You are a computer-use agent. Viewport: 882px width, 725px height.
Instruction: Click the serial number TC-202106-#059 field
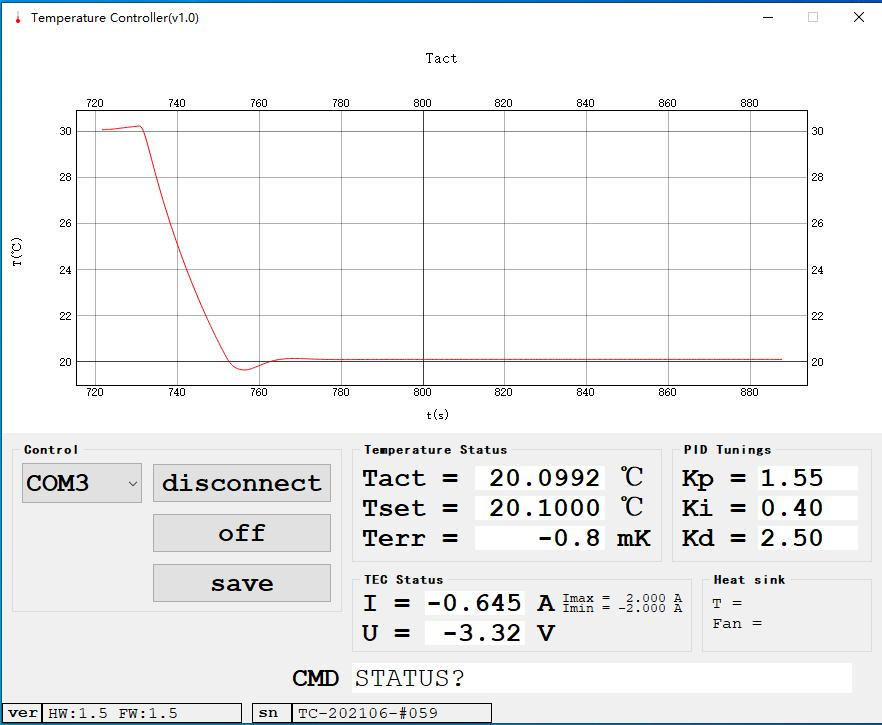click(391, 713)
